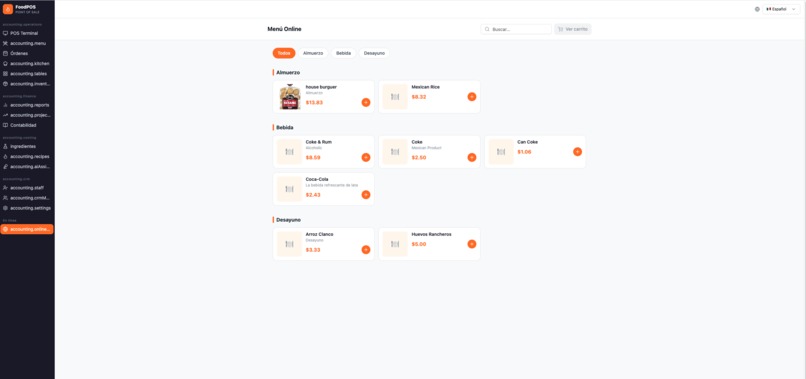Screen dimensions: 806x379
Task: Open accounting.invent... sidebar item
Action: coord(27,84)
